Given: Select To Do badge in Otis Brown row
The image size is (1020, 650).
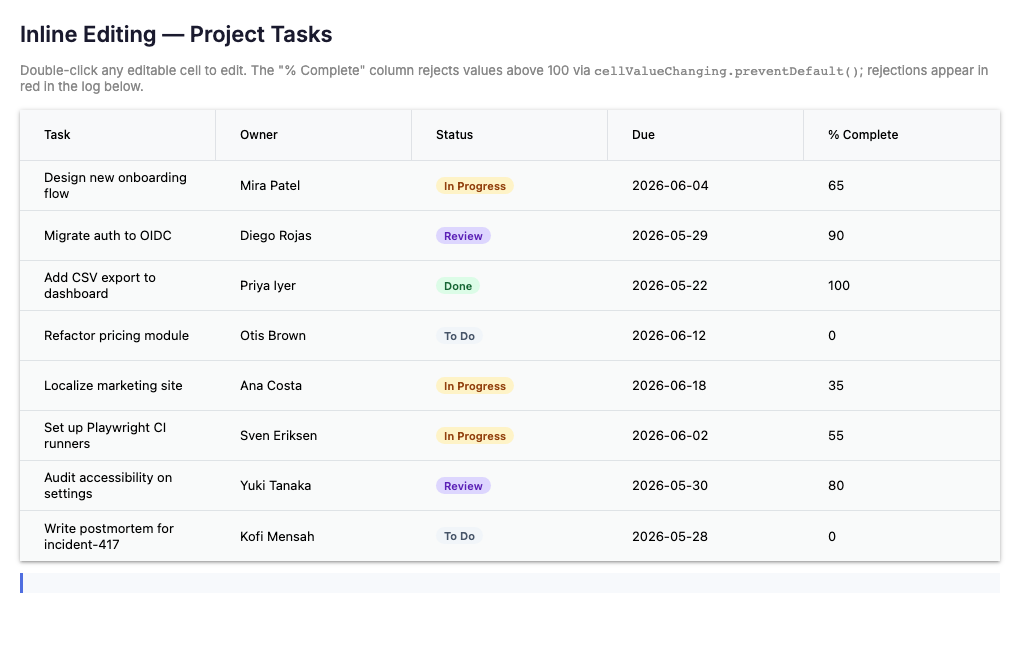Looking at the screenshot, I should pos(459,336).
